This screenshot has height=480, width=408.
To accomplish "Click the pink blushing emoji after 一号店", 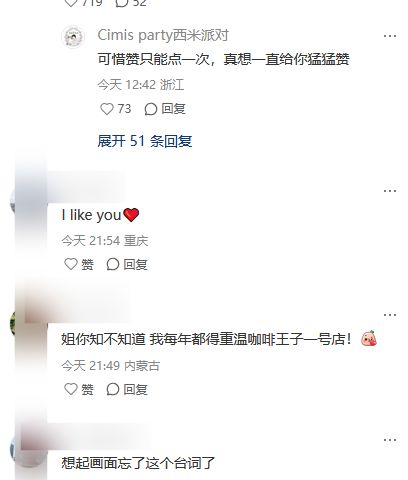I will coord(369,338).
